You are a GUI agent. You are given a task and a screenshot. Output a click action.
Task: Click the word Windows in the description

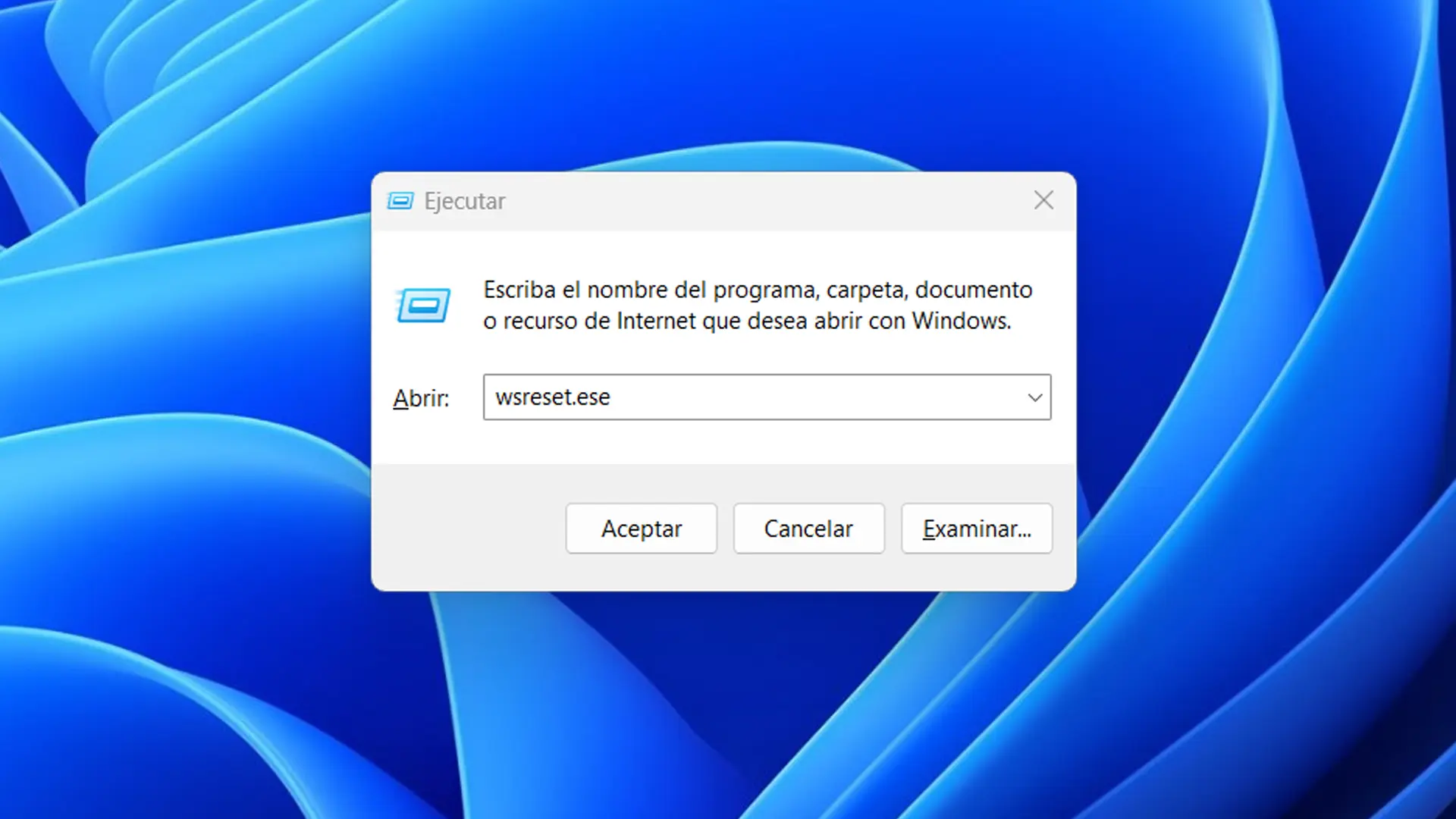tap(960, 321)
